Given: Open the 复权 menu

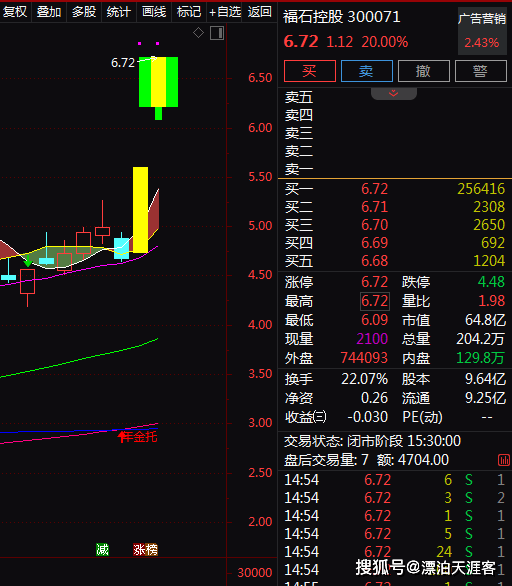Looking at the screenshot, I should pos(15,12).
